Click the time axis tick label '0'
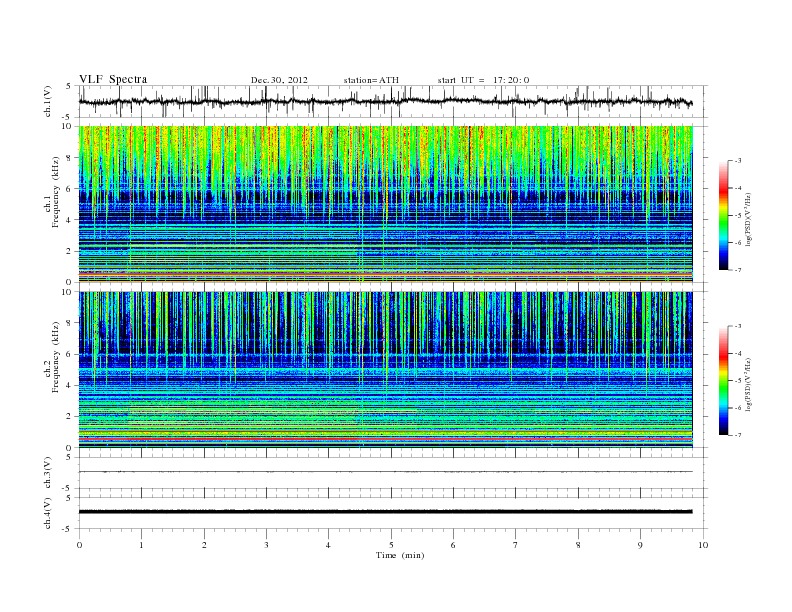Viewport: 792px width, 612px height. pyautogui.click(x=79, y=545)
